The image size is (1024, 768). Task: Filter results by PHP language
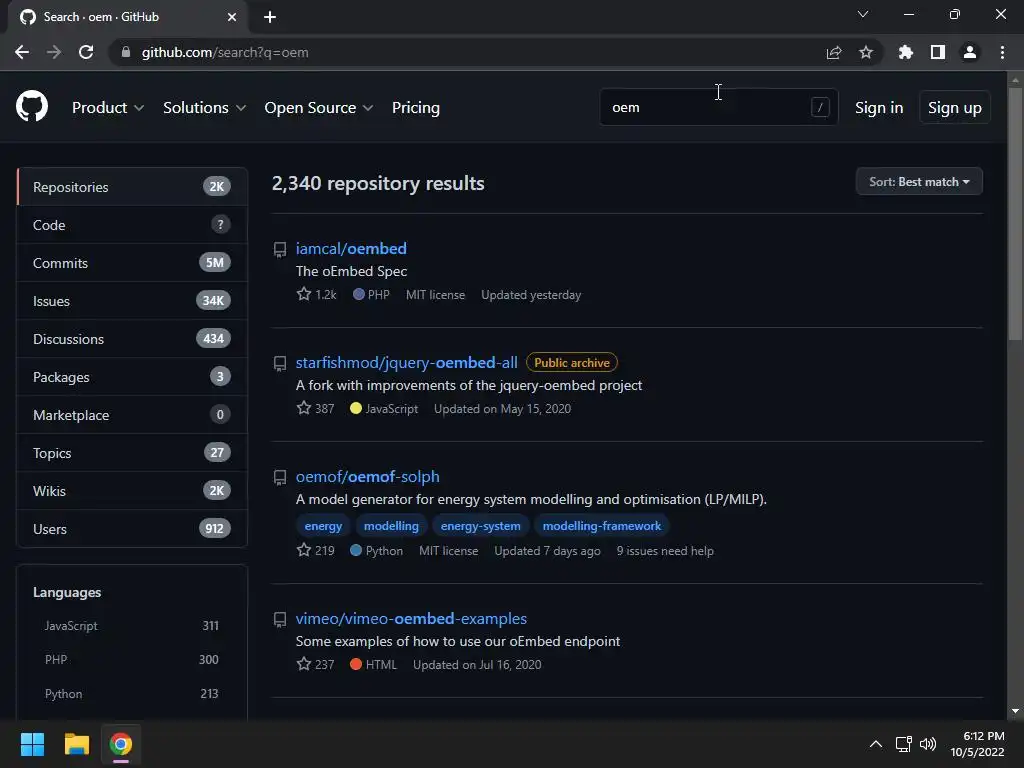(x=131, y=660)
